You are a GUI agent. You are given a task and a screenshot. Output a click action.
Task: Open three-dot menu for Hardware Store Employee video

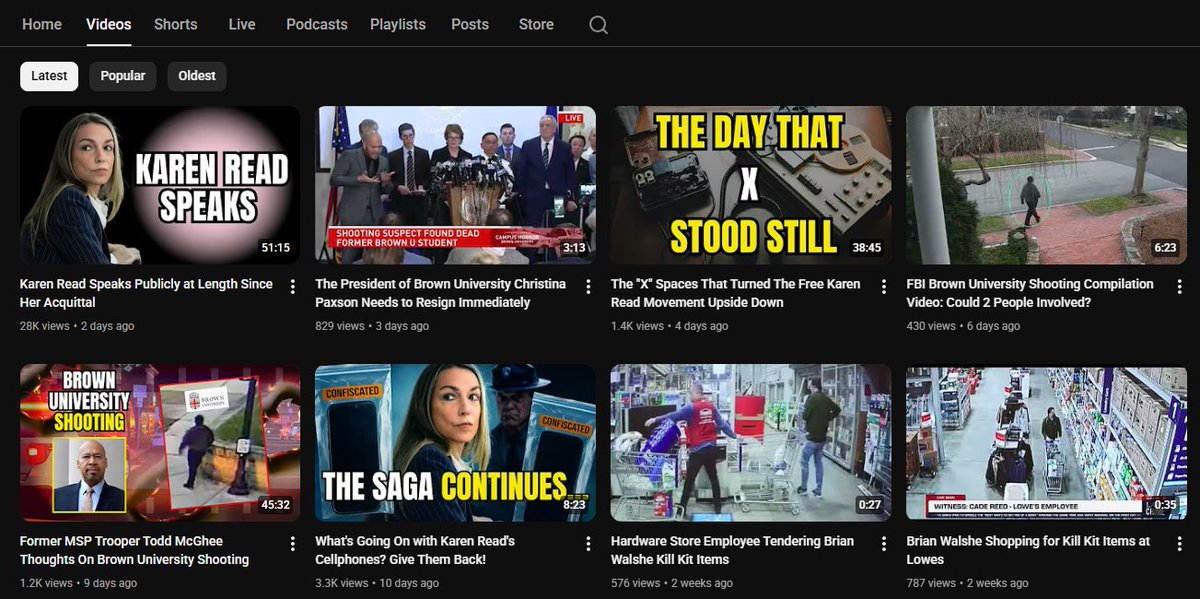pos(884,544)
